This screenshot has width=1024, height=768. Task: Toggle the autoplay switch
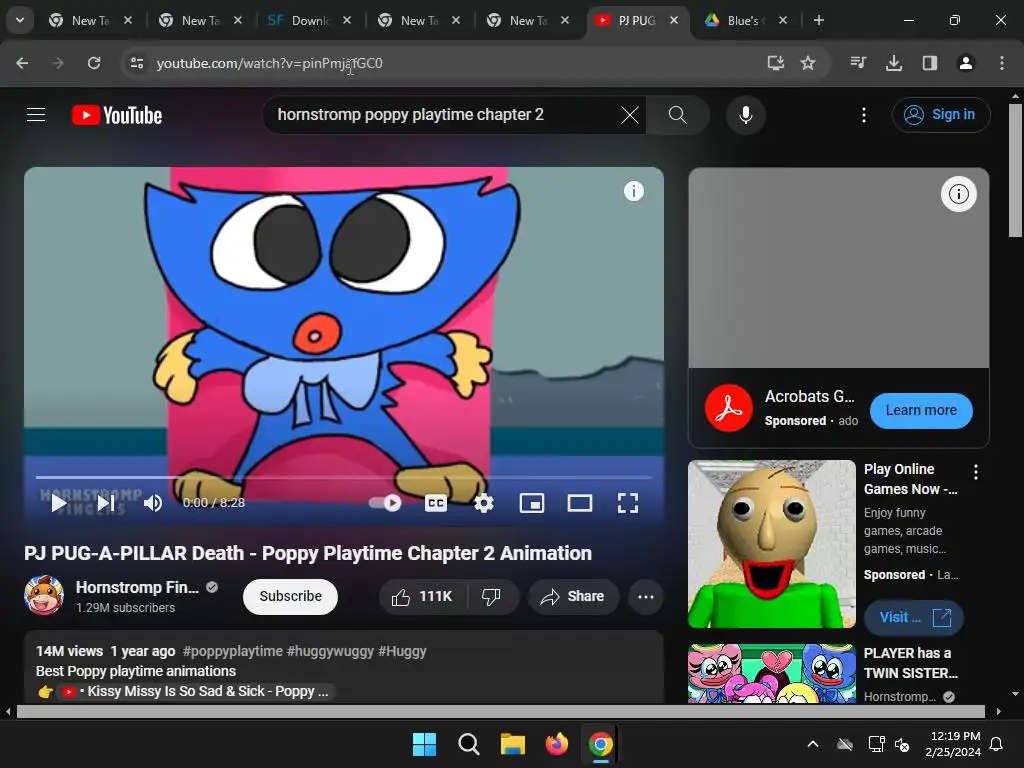(385, 503)
